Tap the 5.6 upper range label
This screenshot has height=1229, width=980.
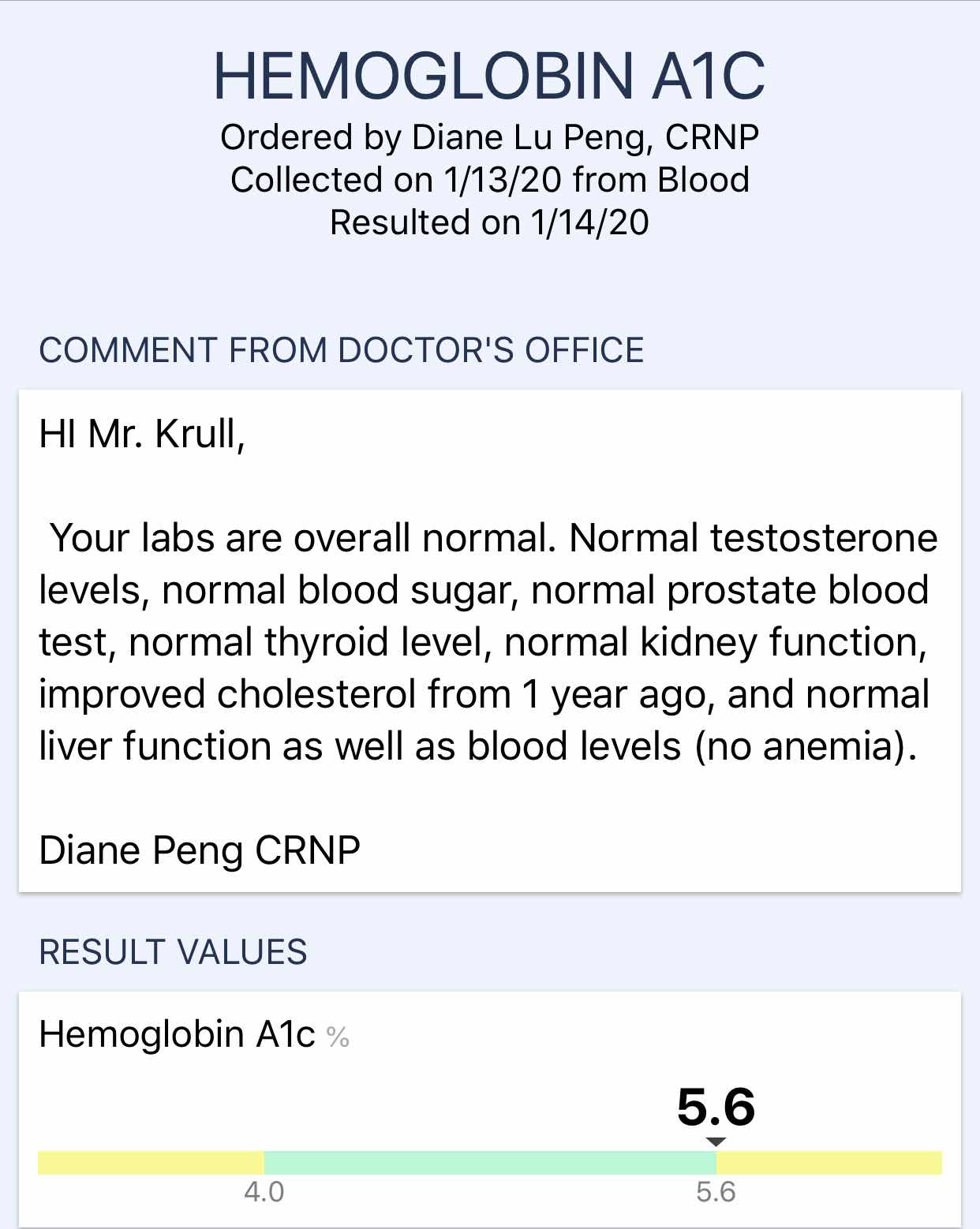(x=716, y=1192)
